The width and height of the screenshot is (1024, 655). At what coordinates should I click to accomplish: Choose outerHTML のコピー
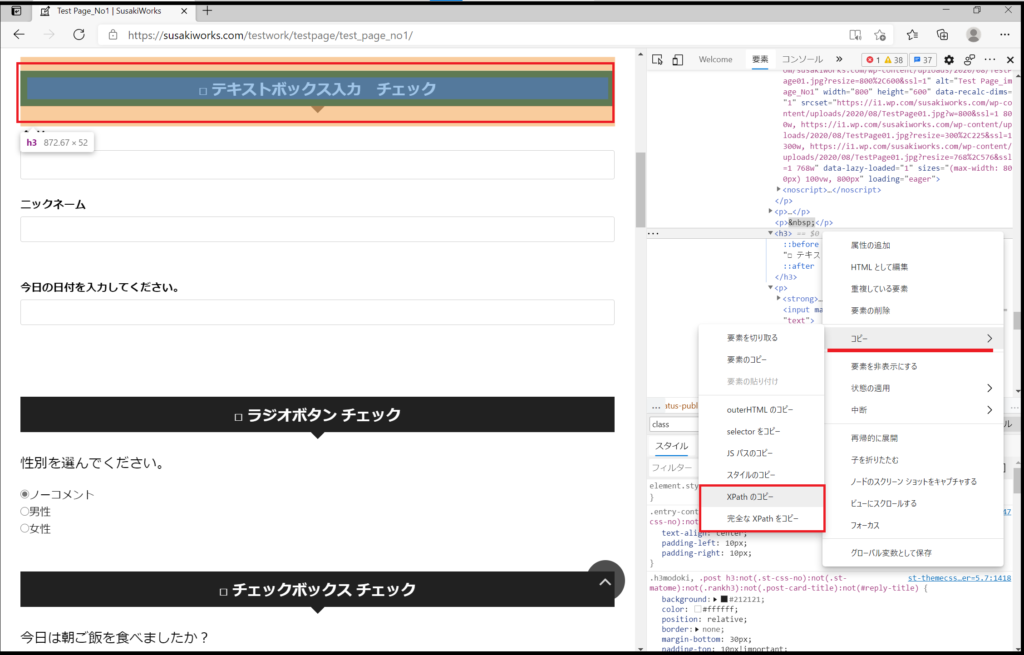point(761,409)
